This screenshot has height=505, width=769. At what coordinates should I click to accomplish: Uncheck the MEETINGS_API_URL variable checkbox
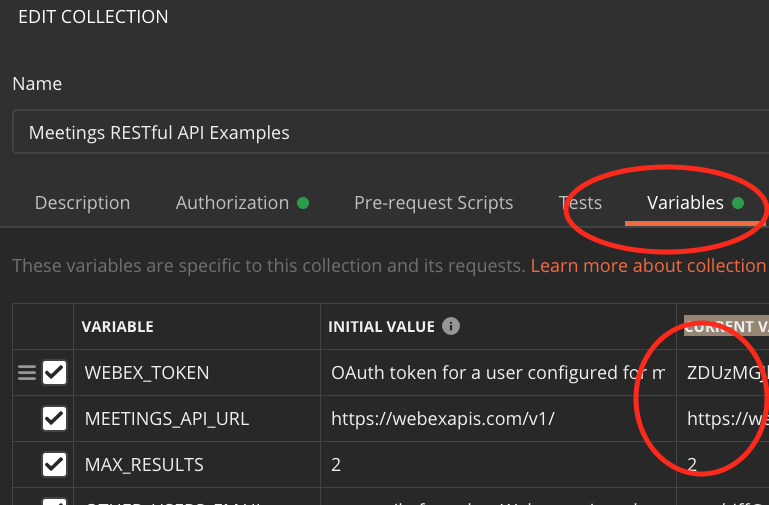point(54,418)
